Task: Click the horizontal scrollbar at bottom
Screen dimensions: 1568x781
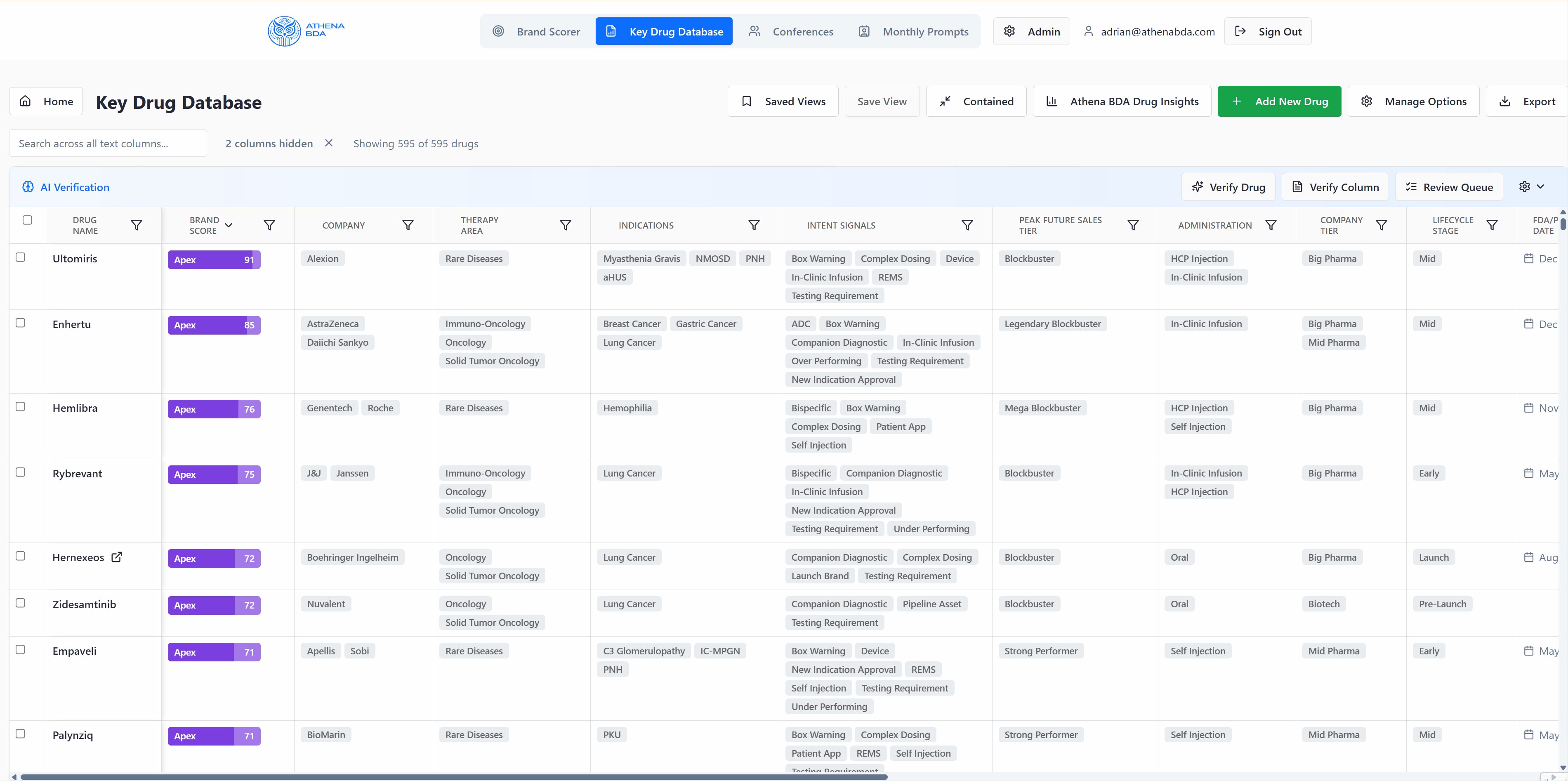Action: (453, 777)
